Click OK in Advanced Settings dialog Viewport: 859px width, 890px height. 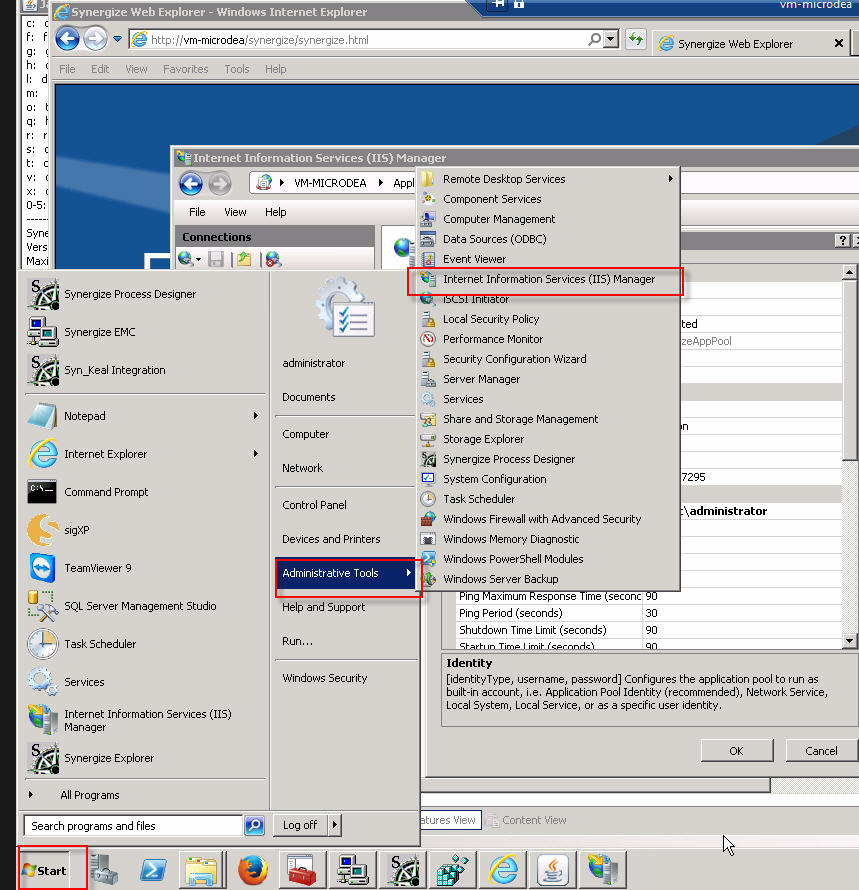[x=736, y=751]
